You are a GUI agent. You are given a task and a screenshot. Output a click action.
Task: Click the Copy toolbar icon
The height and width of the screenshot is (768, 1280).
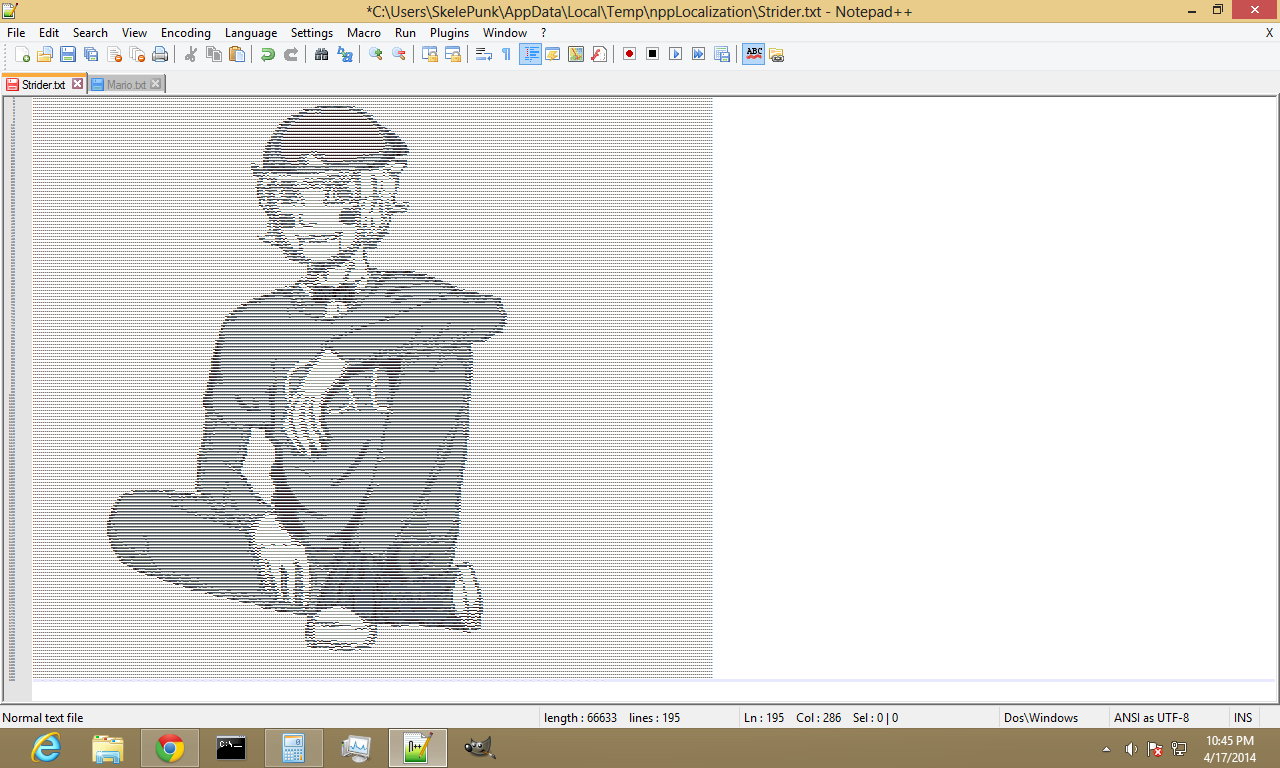click(214, 54)
